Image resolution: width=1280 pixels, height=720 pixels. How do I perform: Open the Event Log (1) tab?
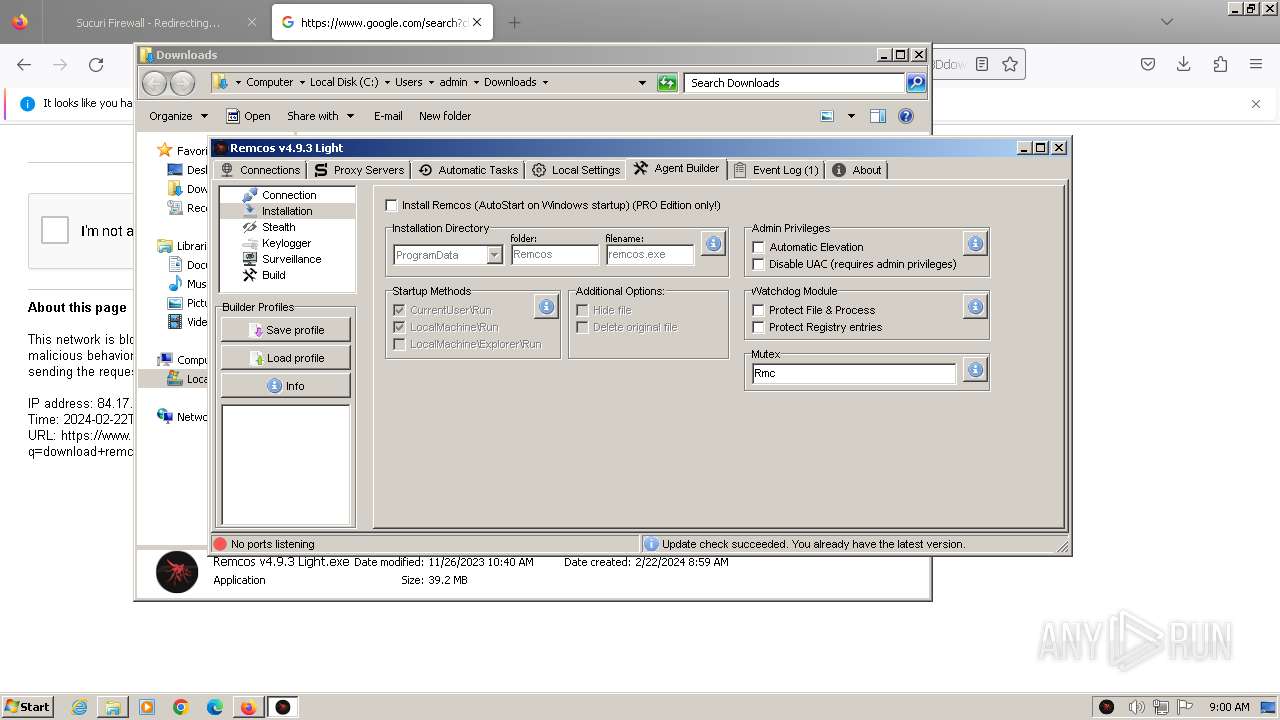point(776,170)
